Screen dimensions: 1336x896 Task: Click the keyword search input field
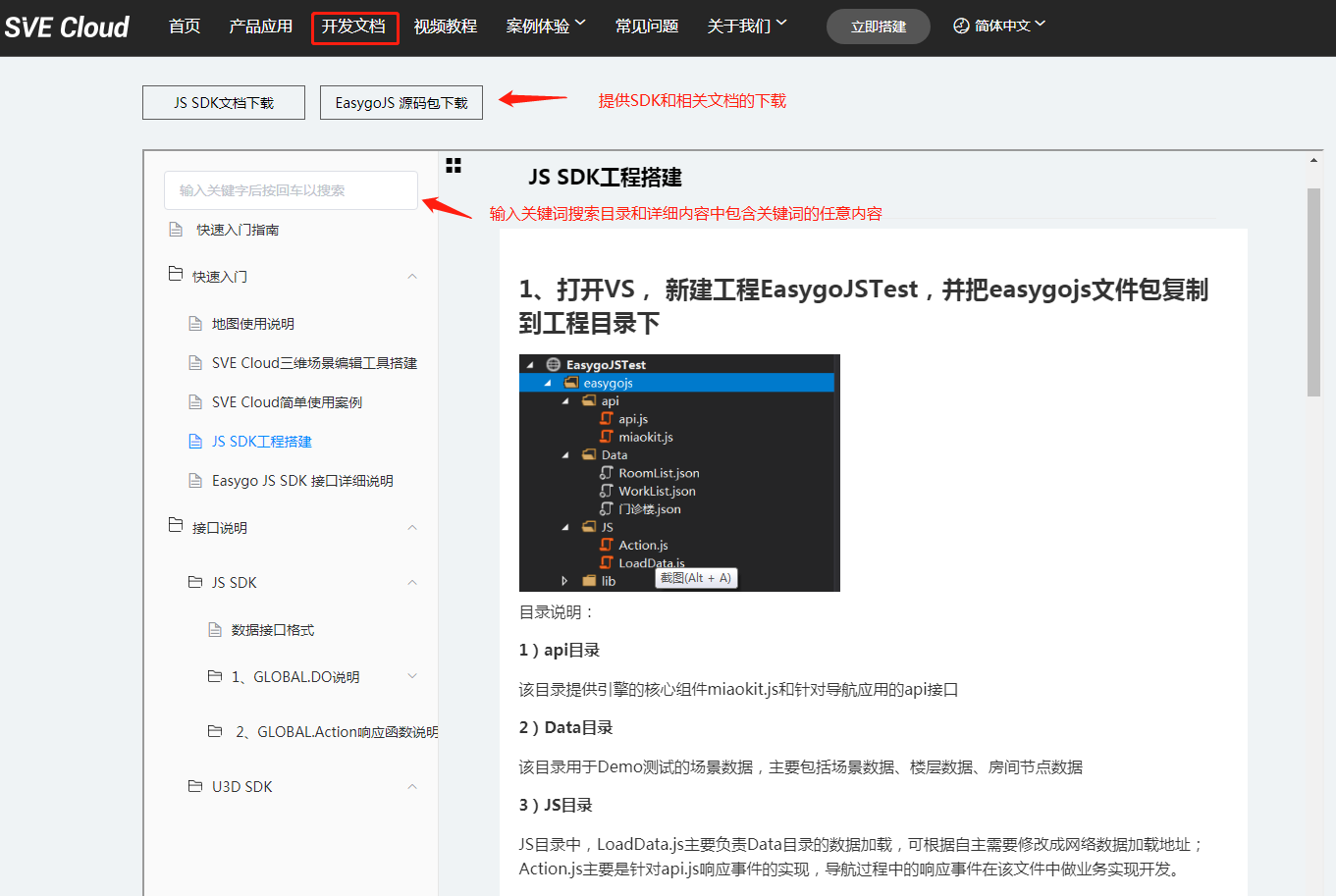tap(291, 190)
